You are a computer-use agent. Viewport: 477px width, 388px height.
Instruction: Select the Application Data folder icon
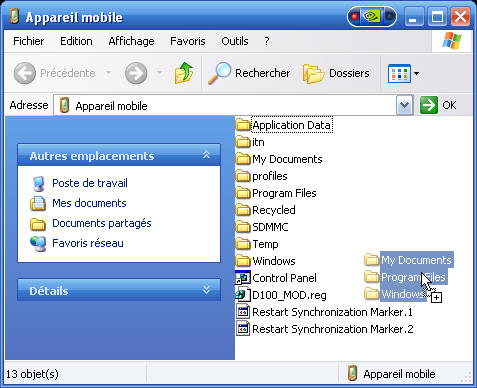click(x=243, y=125)
